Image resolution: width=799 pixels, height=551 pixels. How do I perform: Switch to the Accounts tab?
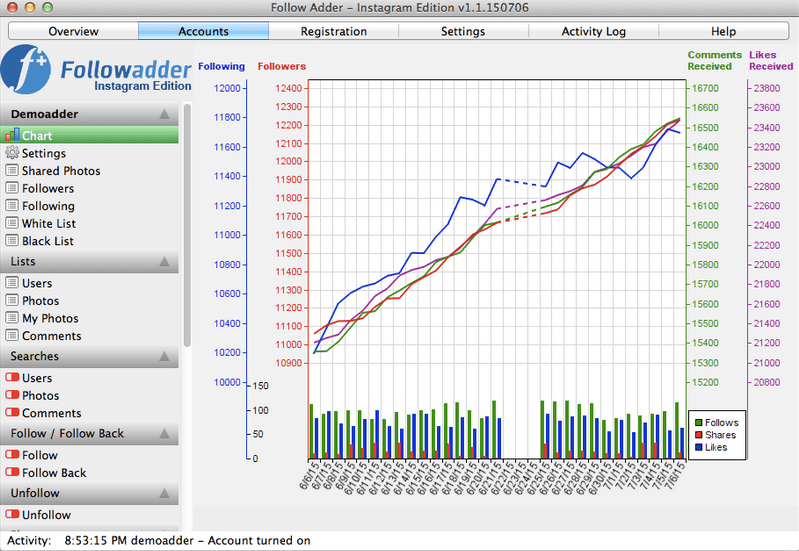coord(203,31)
